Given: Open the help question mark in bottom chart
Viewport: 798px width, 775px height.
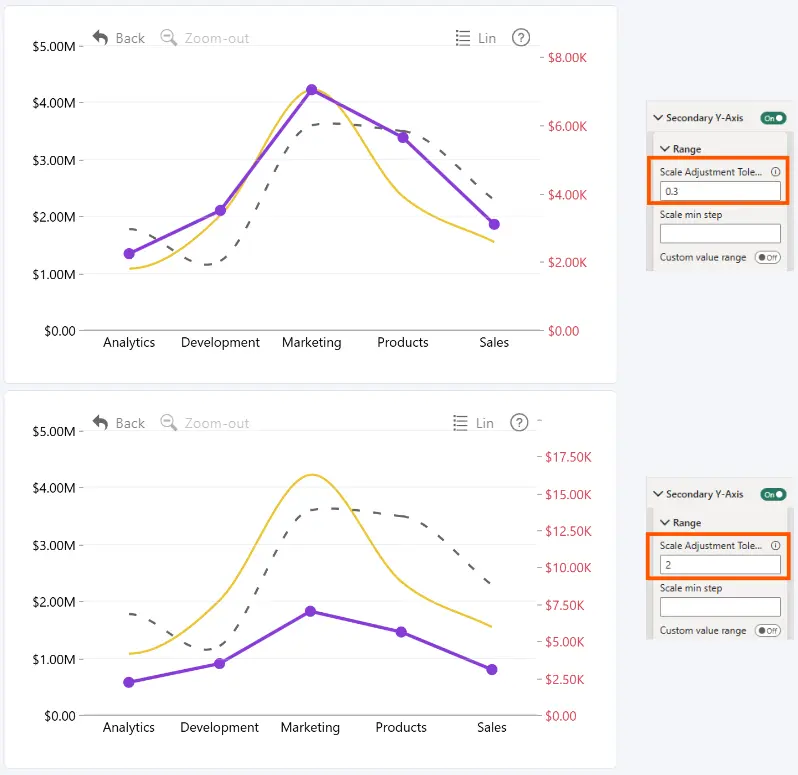Looking at the screenshot, I should (x=519, y=422).
